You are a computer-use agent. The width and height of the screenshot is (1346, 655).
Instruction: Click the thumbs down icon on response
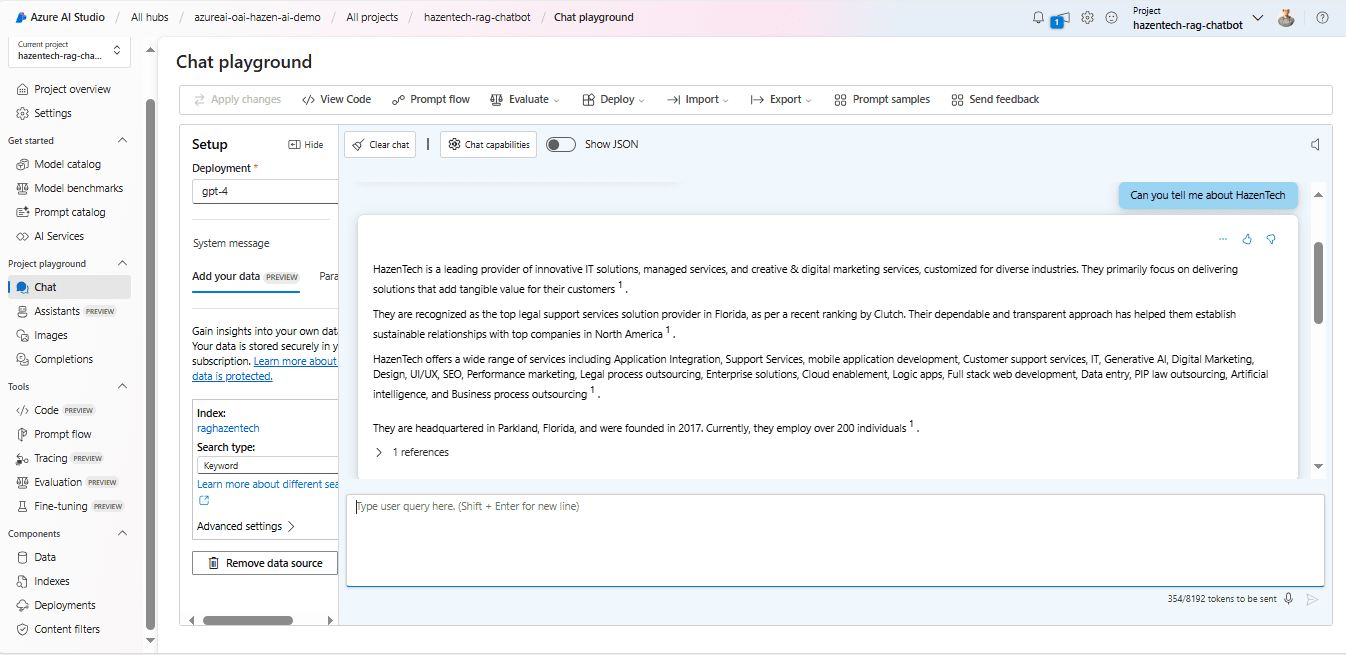(1271, 239)
